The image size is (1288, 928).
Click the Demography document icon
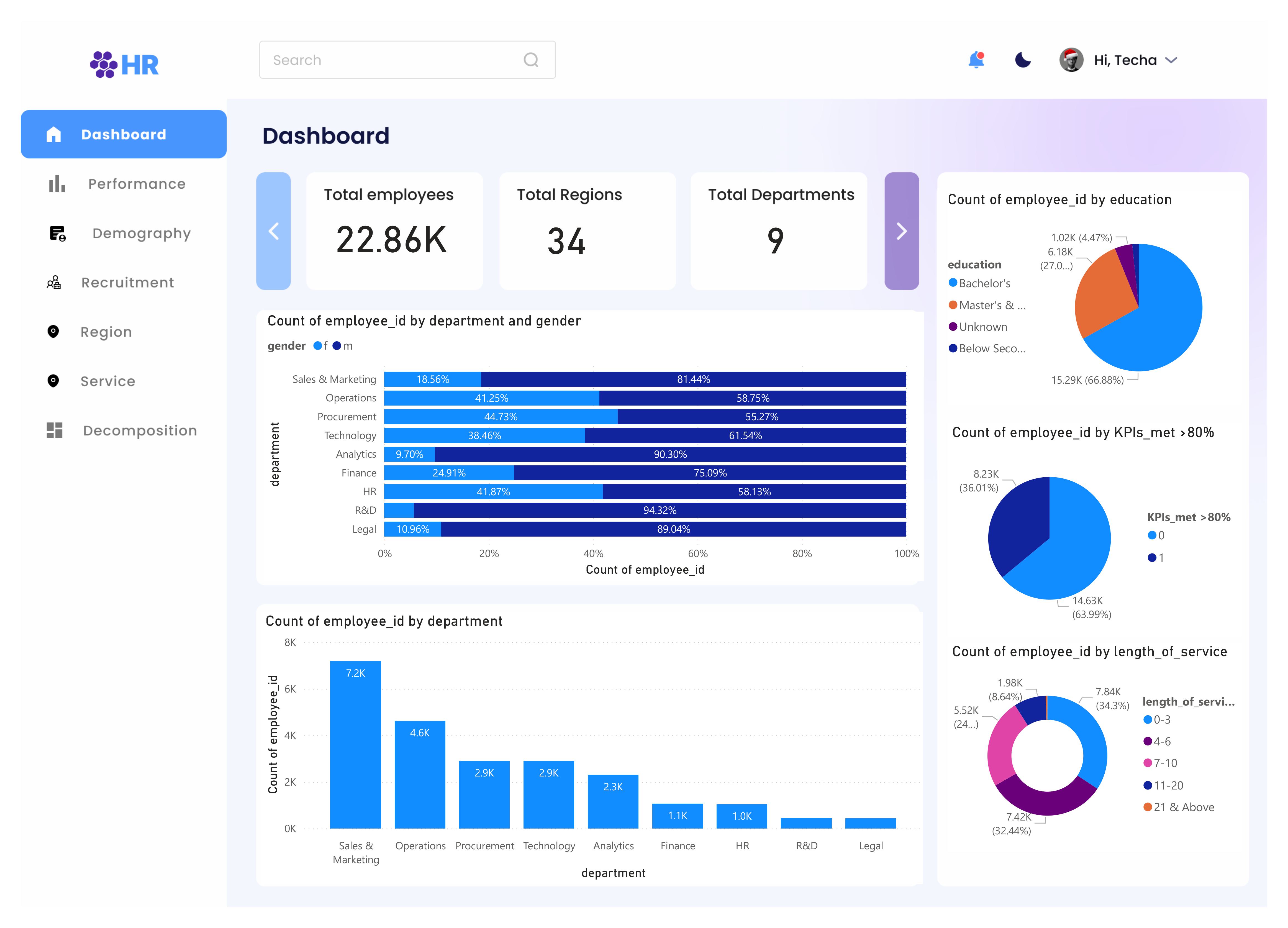[x=57, y=234]
